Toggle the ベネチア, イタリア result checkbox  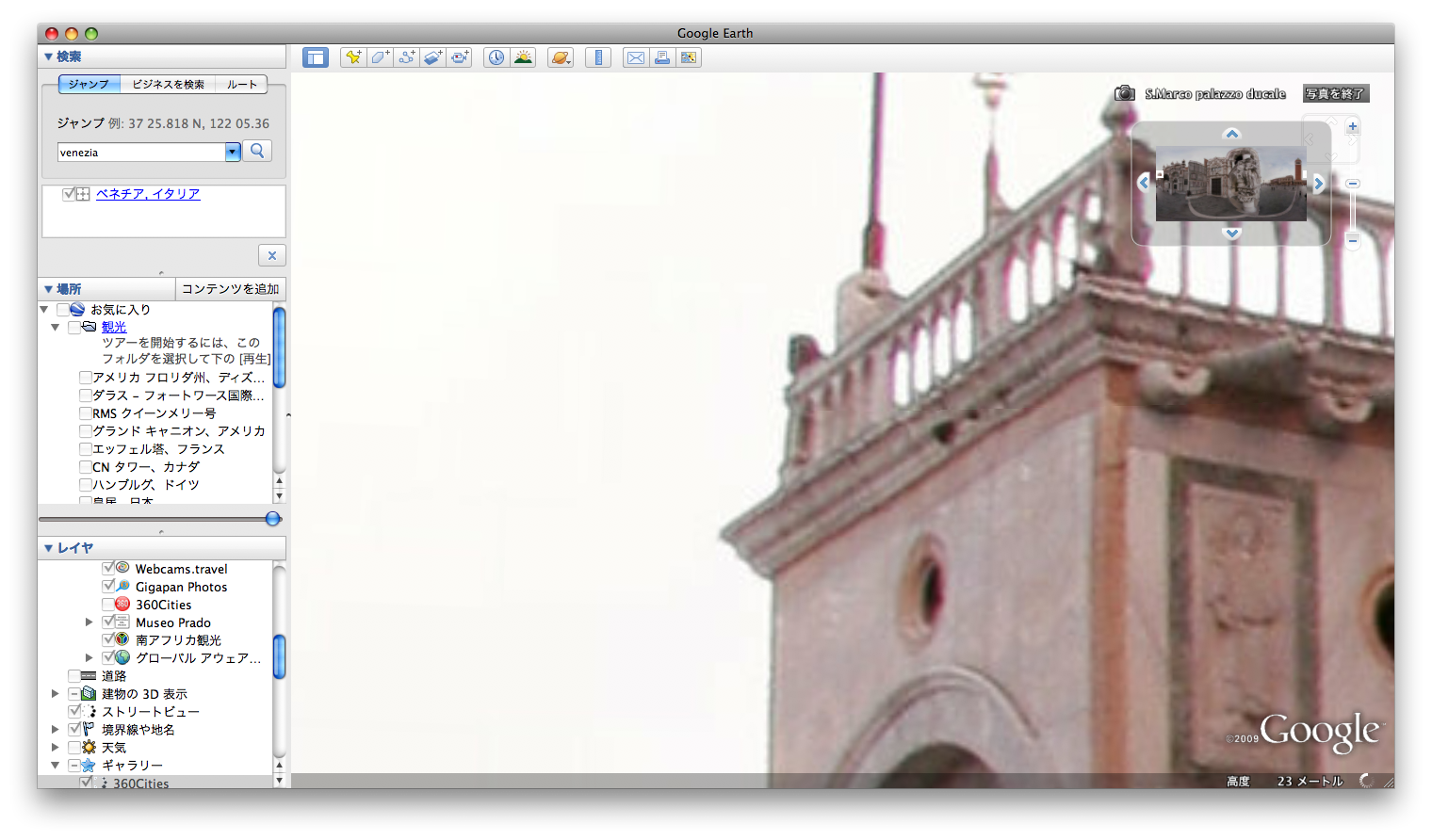(69, 194)
